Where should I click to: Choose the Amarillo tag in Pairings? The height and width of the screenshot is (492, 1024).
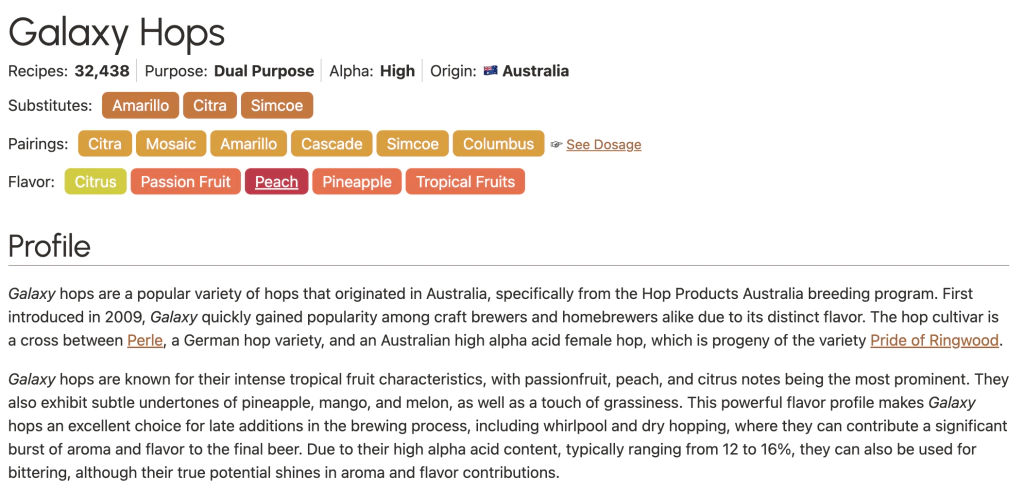(x=249, y=144)
